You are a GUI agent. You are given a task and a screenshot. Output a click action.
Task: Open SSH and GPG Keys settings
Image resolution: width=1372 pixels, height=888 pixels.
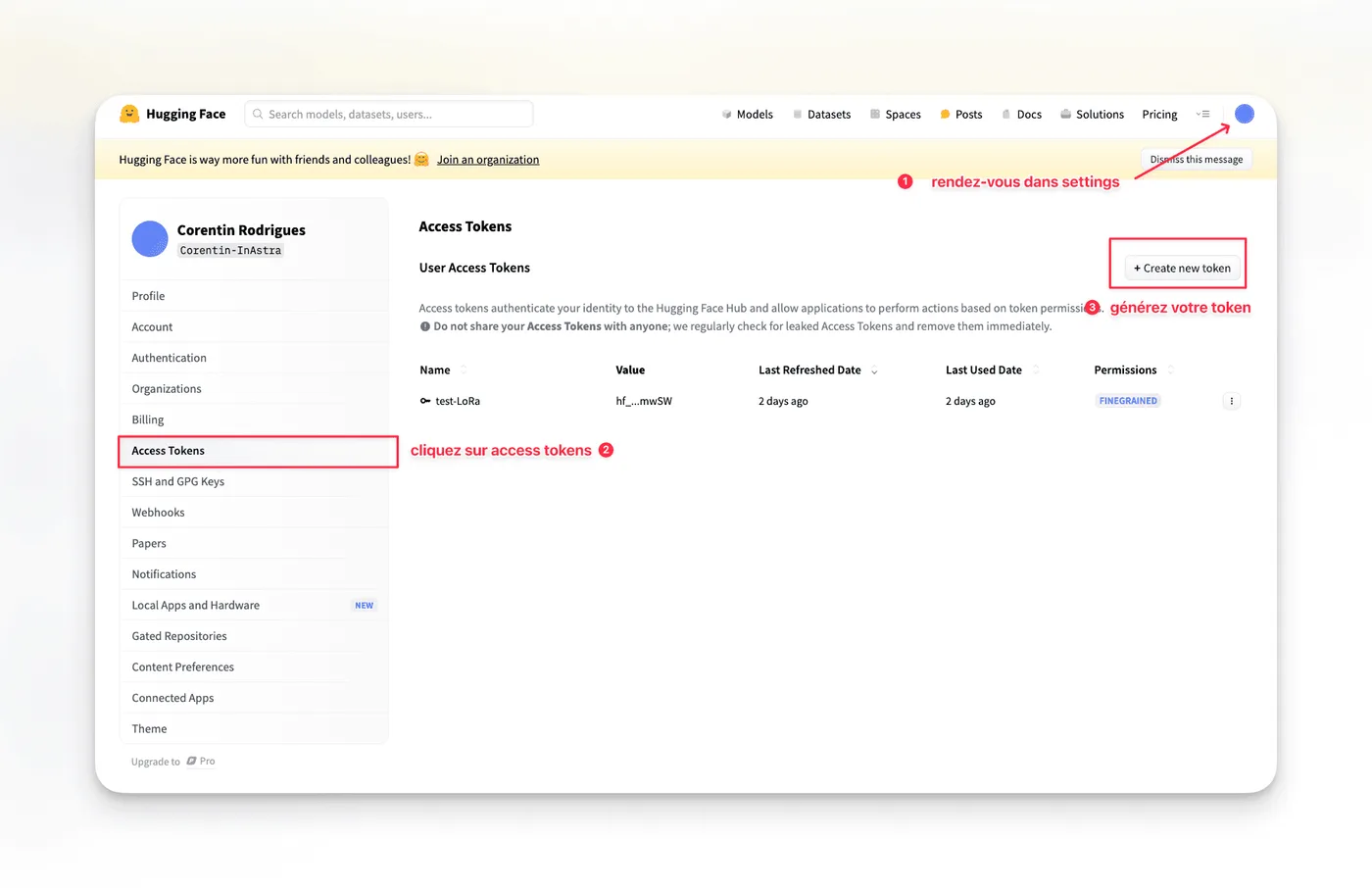[254, 481]
